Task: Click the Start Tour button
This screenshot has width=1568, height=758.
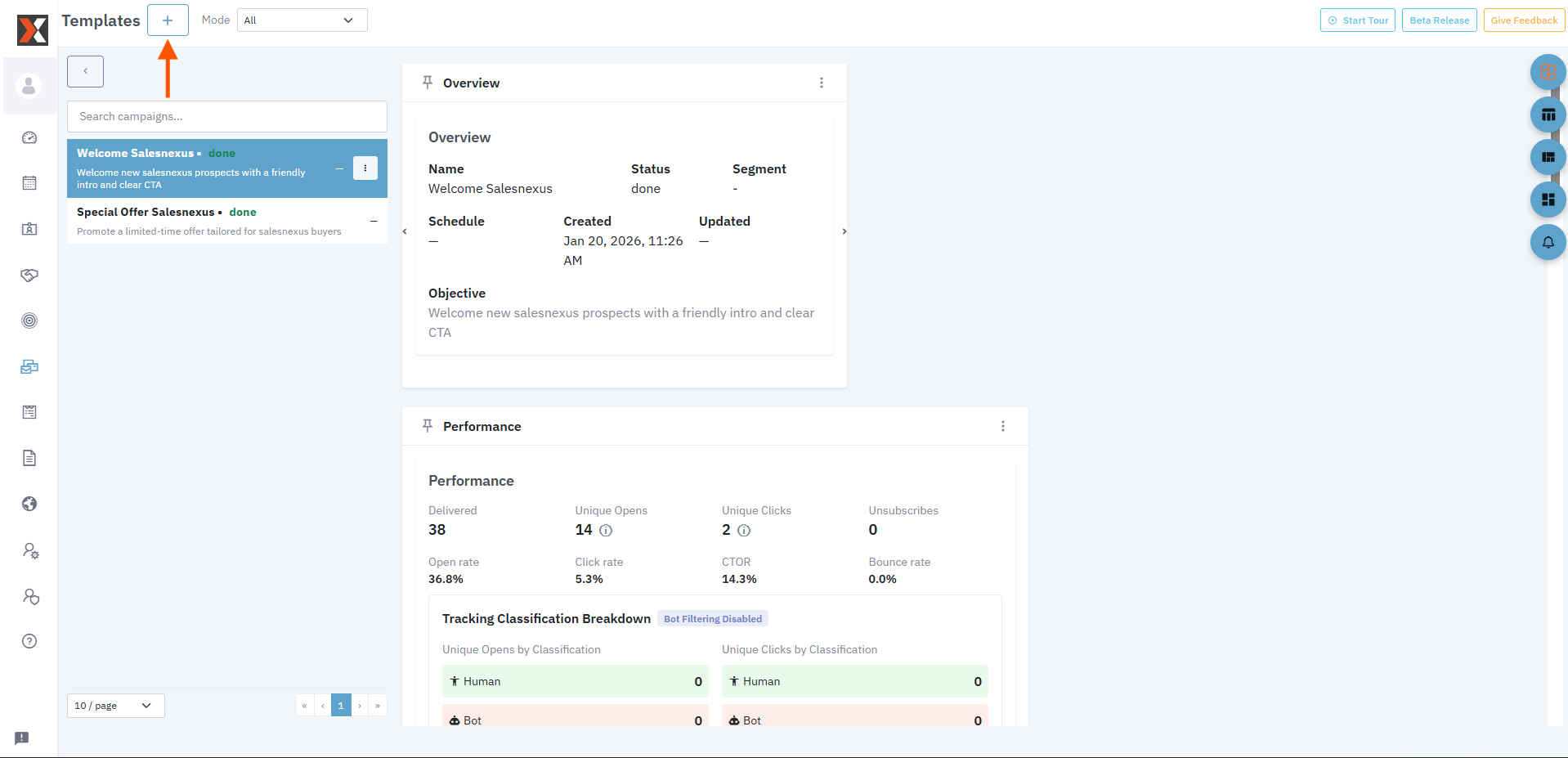Action: point(1357,20)
